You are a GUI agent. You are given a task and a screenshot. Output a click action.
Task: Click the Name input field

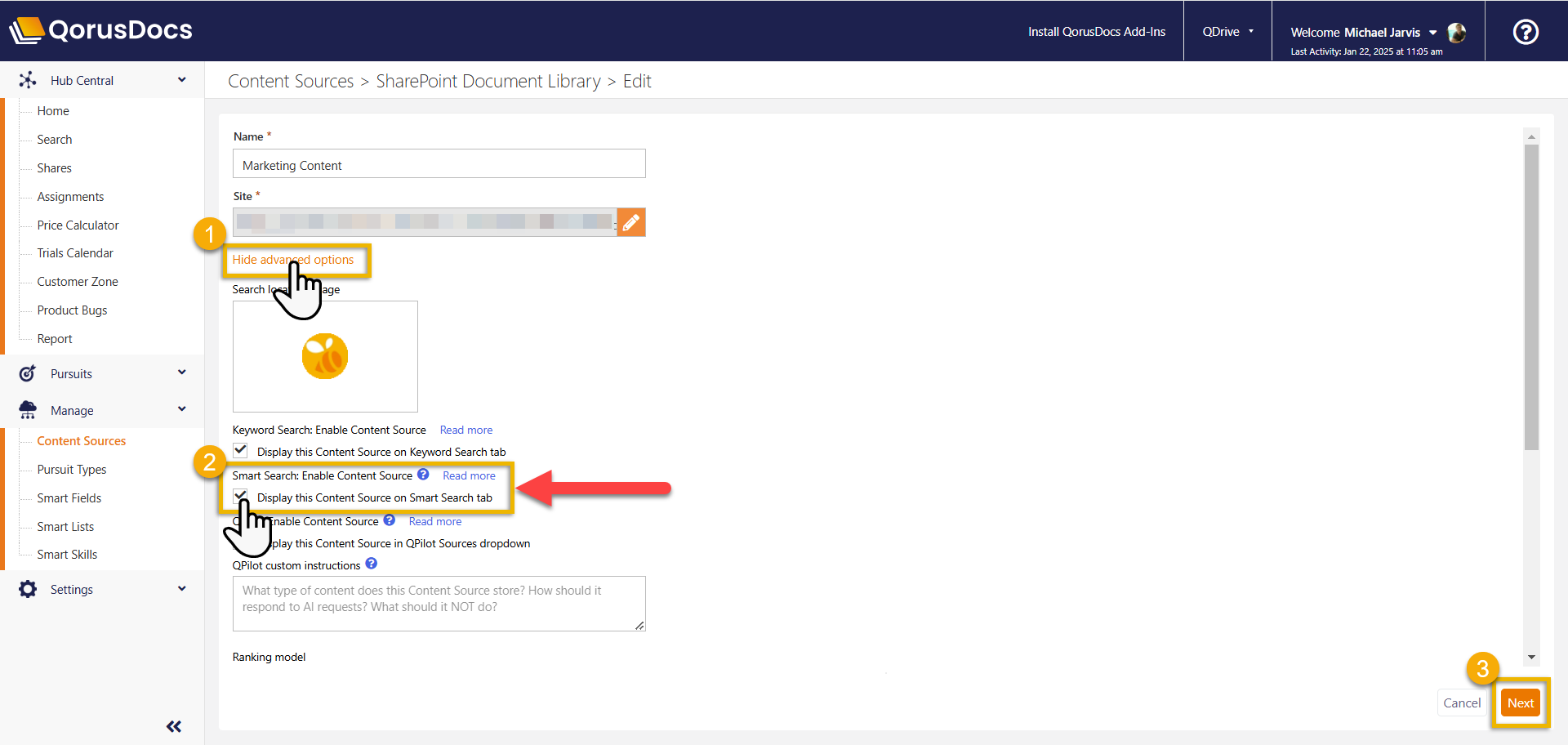point(439,163)
